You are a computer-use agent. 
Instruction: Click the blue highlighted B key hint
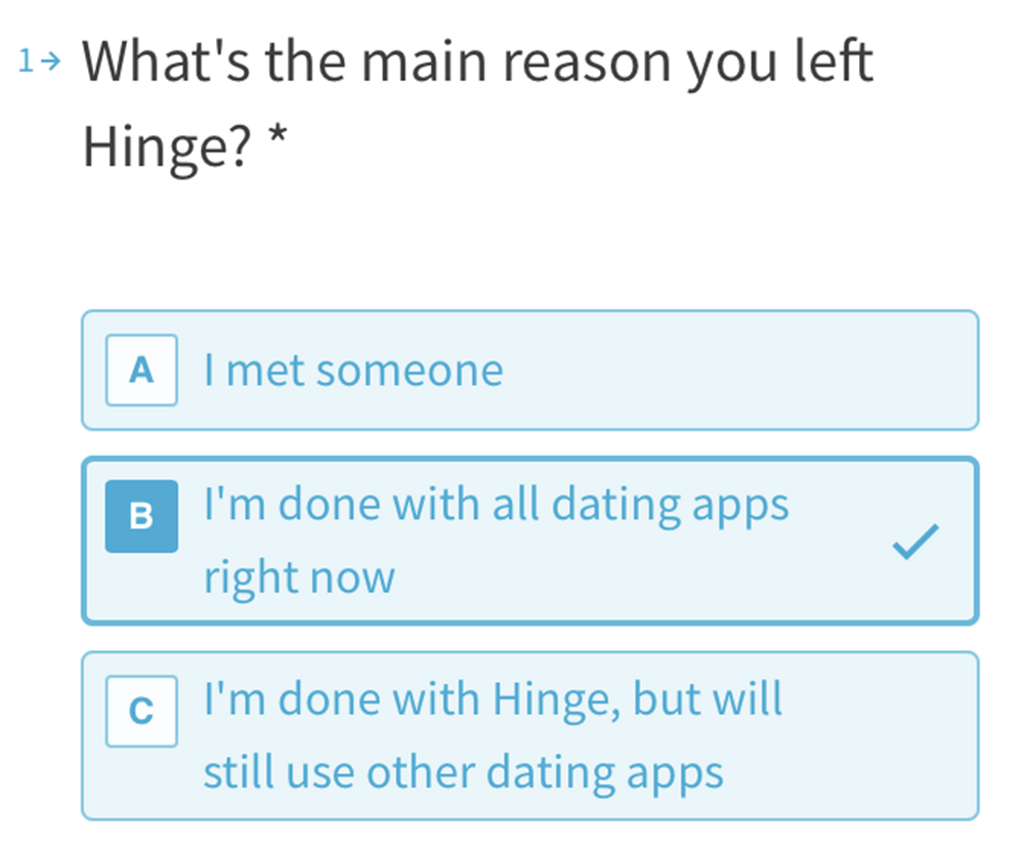140,516
